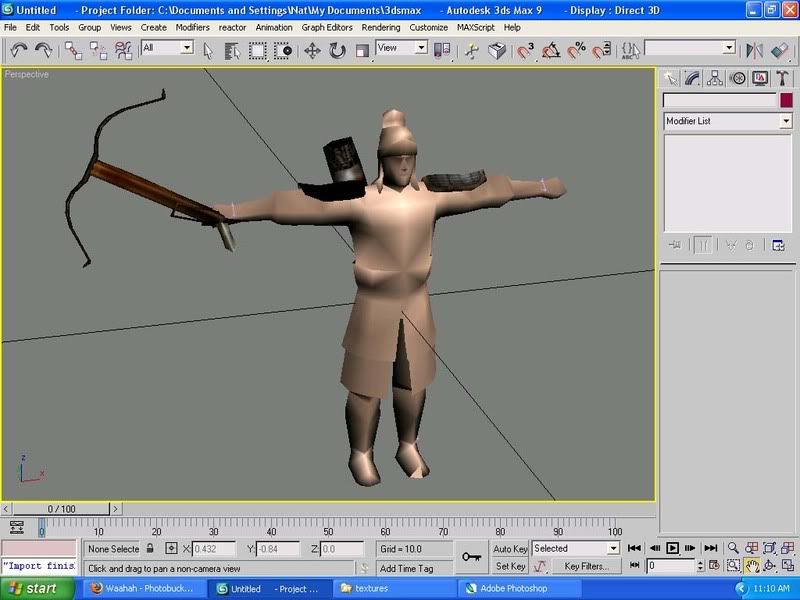The height and width of the screenshot is (600, 800).
Task: Open the View reference coordinate dropdown
Action: point(420,48)
